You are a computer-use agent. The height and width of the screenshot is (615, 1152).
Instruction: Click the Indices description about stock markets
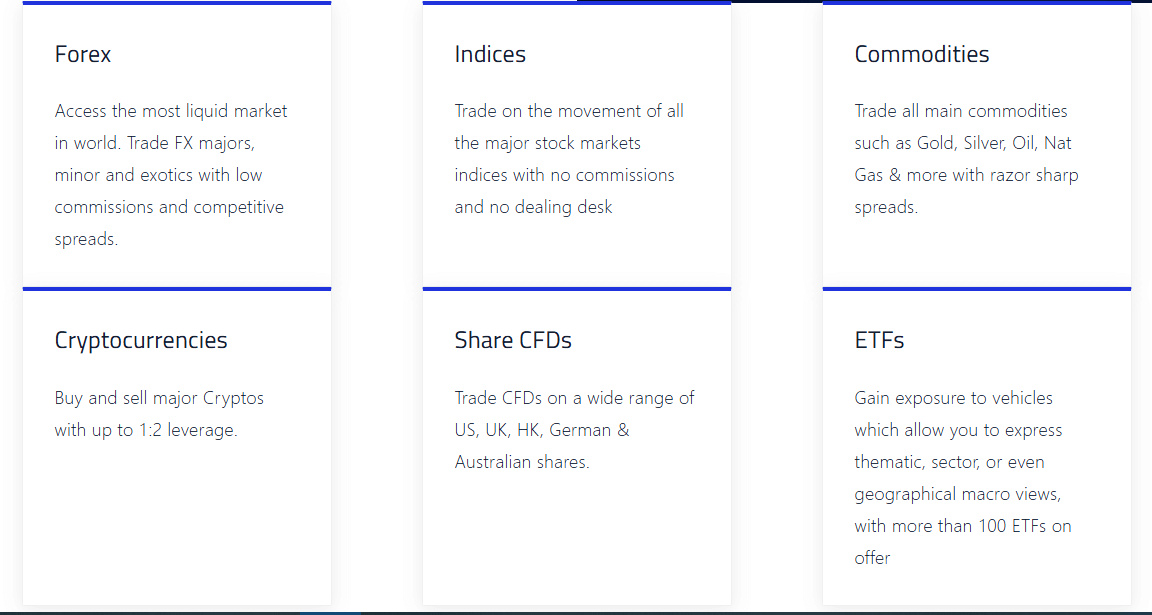coord(569,159)
